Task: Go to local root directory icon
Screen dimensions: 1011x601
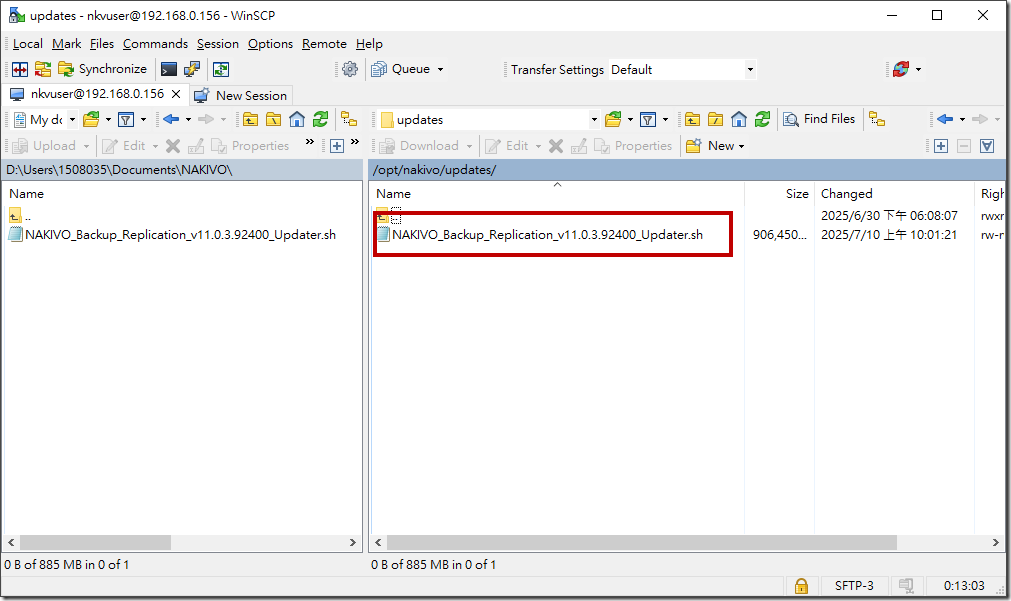Action: click(273, 119)
